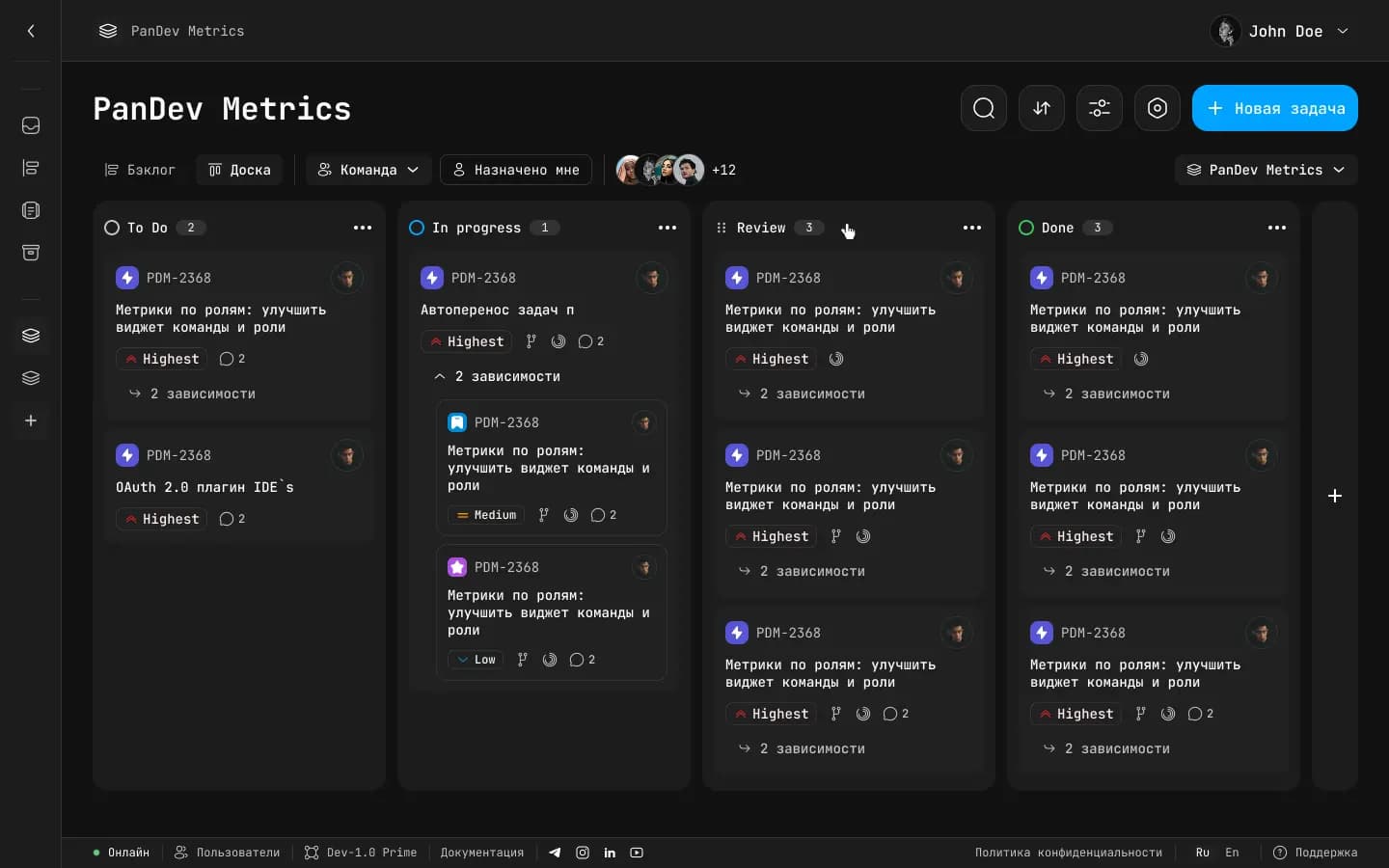Click the bookmark type icon on Medium subtask
This screenshot has height=868, width=1389.
(457, 422)
